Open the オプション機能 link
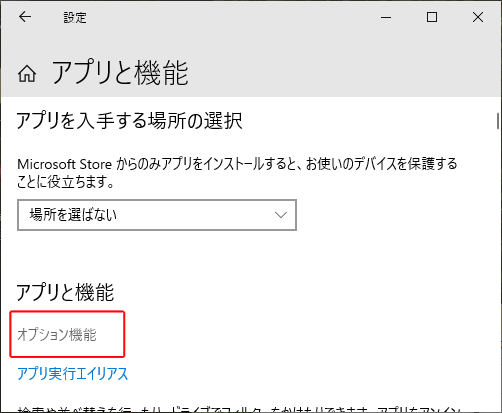Viewport: 502px width, 413px height. click(57, 334)
